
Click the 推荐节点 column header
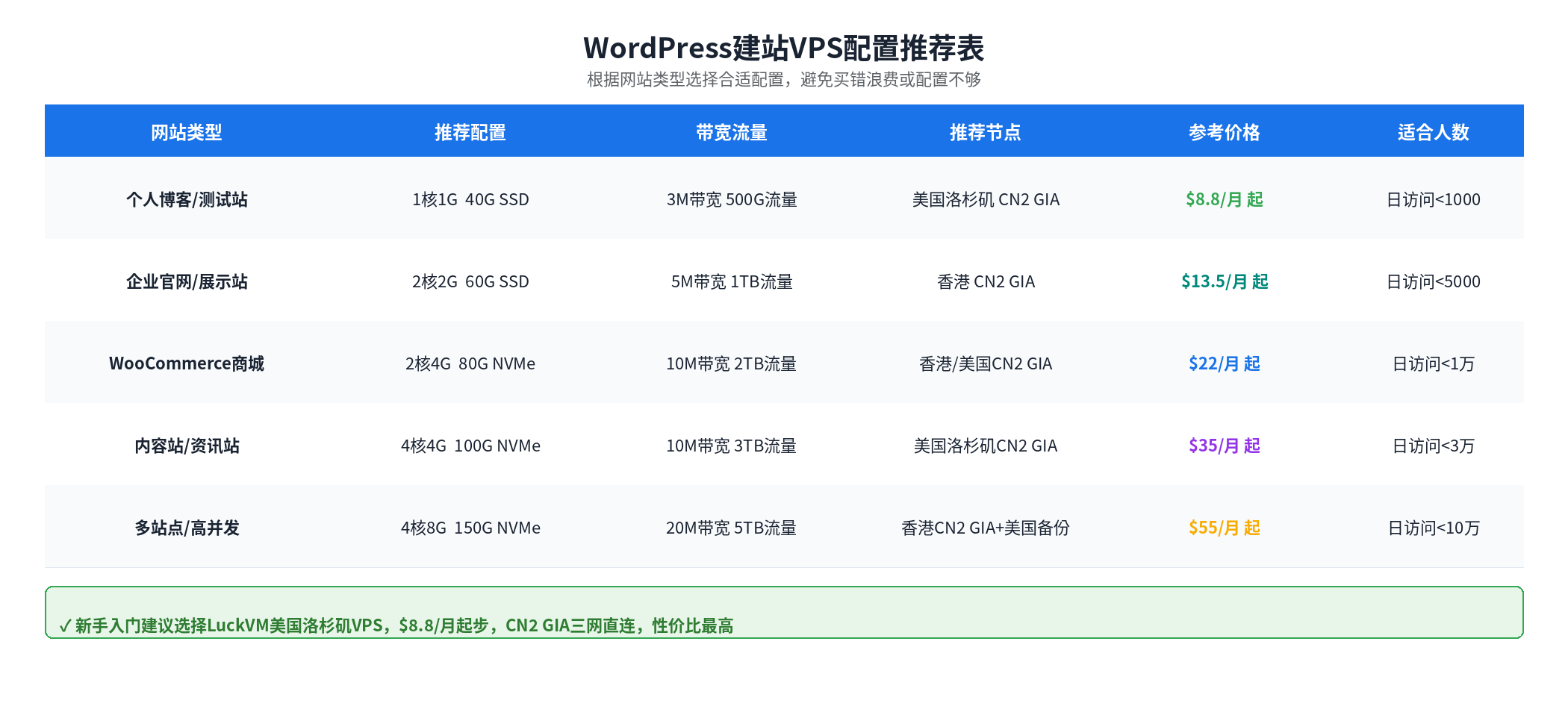[x=986, y=132]
